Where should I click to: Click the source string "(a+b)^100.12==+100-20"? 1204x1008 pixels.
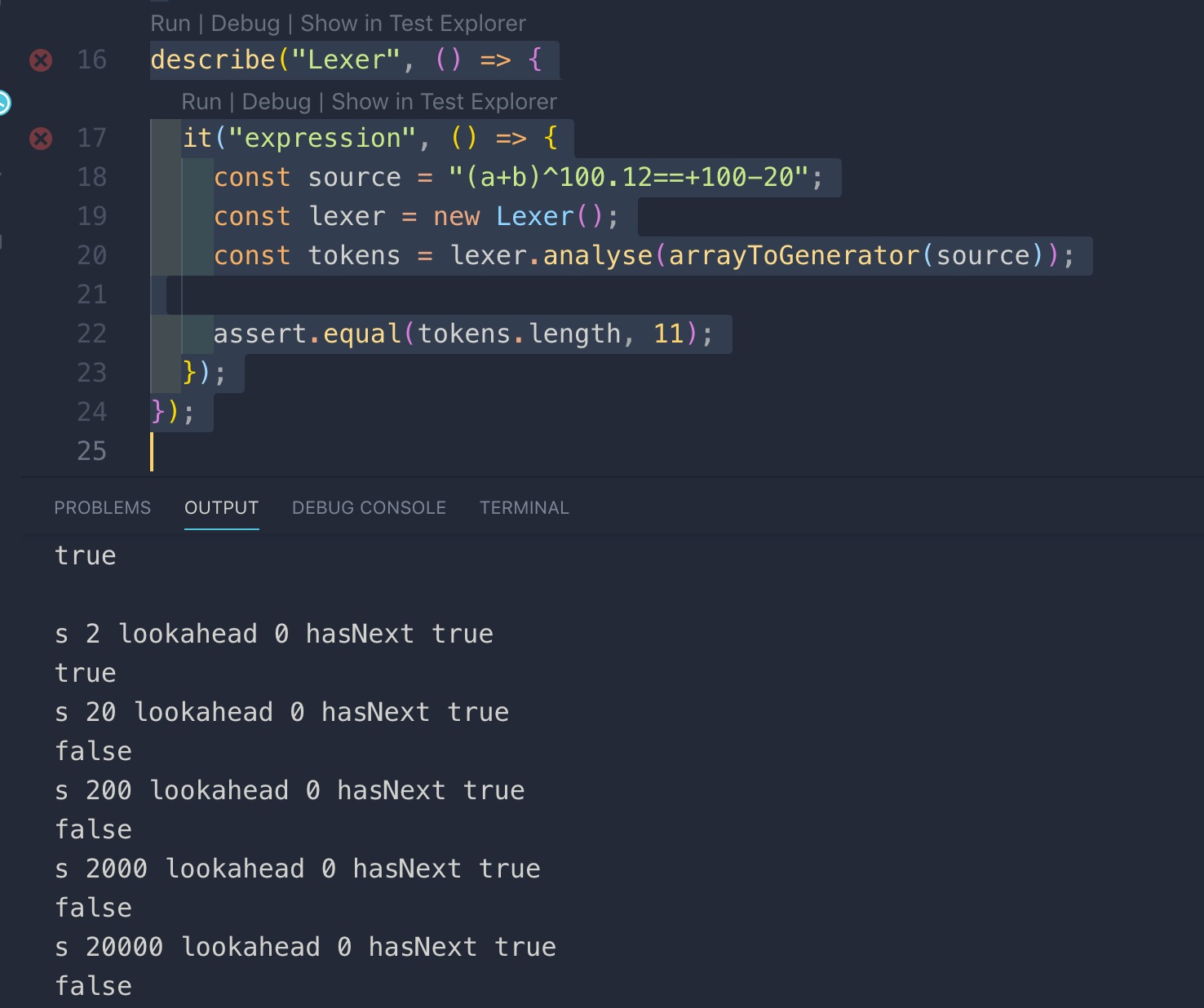[x=628, y=178]
